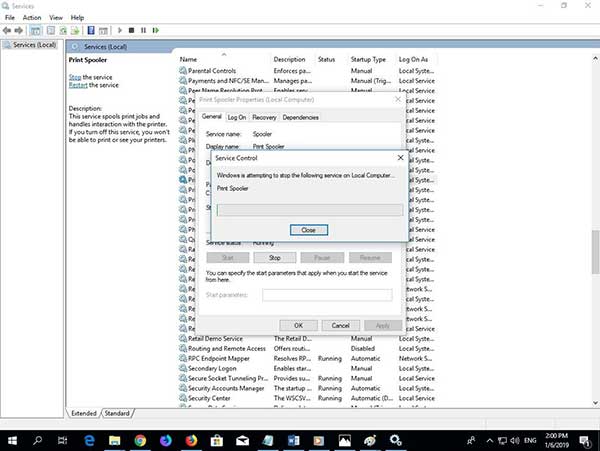Open Settings gear on taskbar
The image size is (600, 451).
coord(395,441)
